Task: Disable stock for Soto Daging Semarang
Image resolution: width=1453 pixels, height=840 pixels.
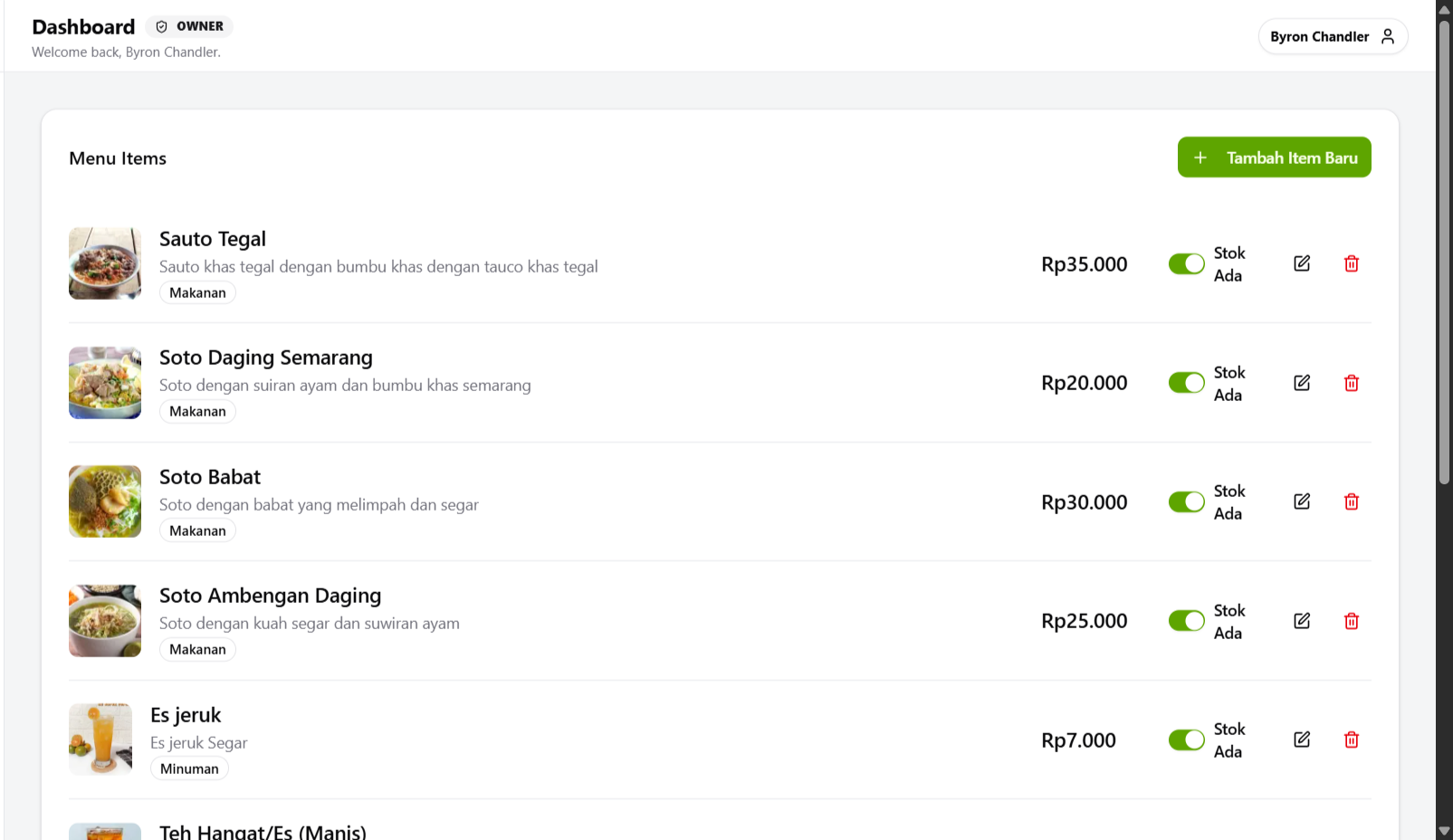Action: point(1186,383)
